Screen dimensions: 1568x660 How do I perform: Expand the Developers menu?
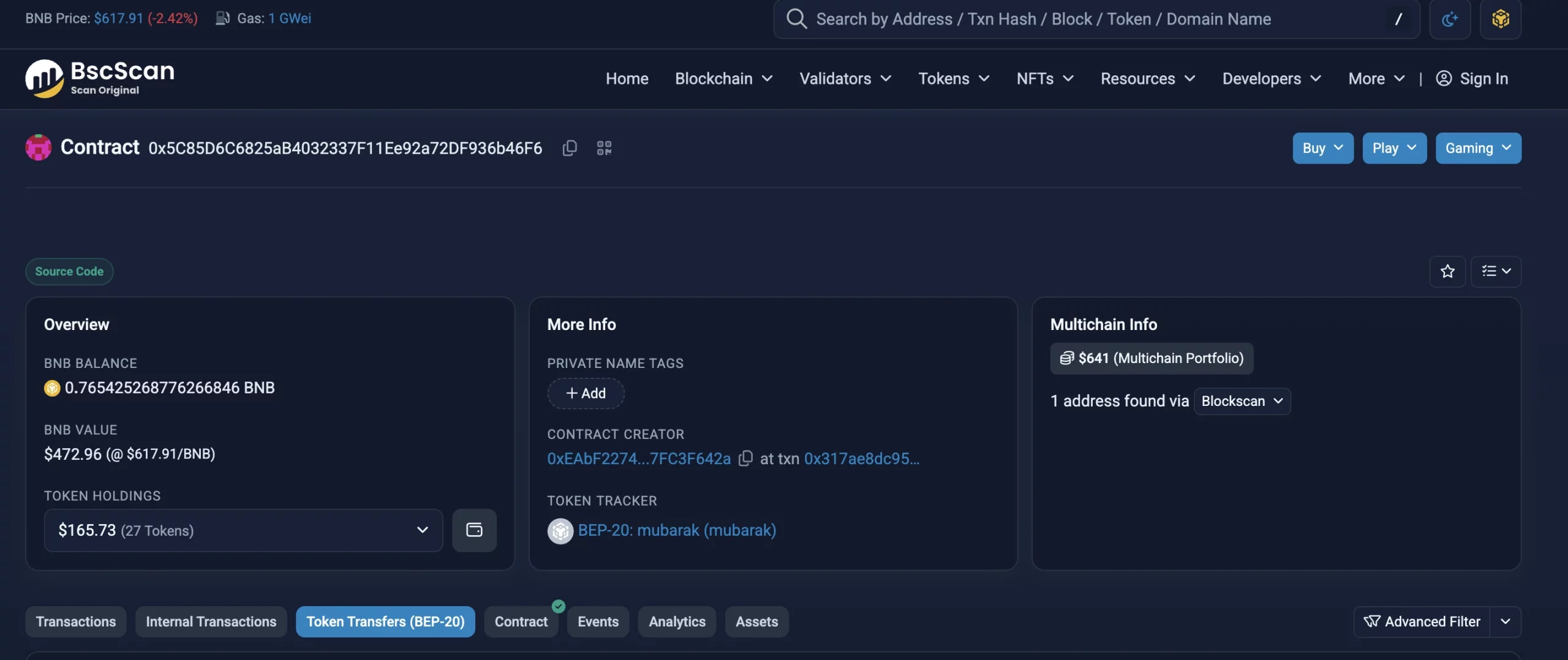click(x=1272, y=78)
